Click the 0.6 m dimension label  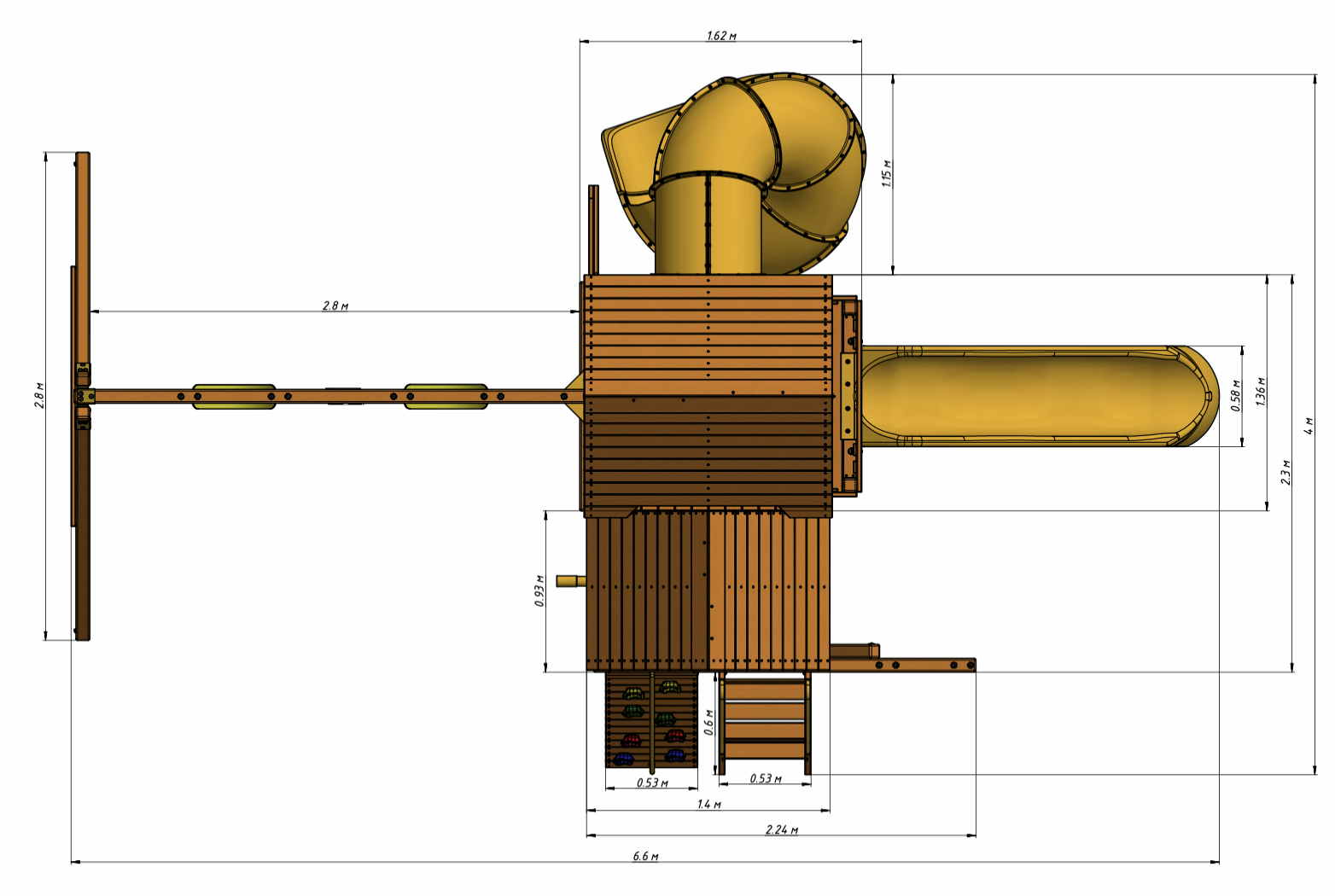pyautogui.click(x=708, y=722)
